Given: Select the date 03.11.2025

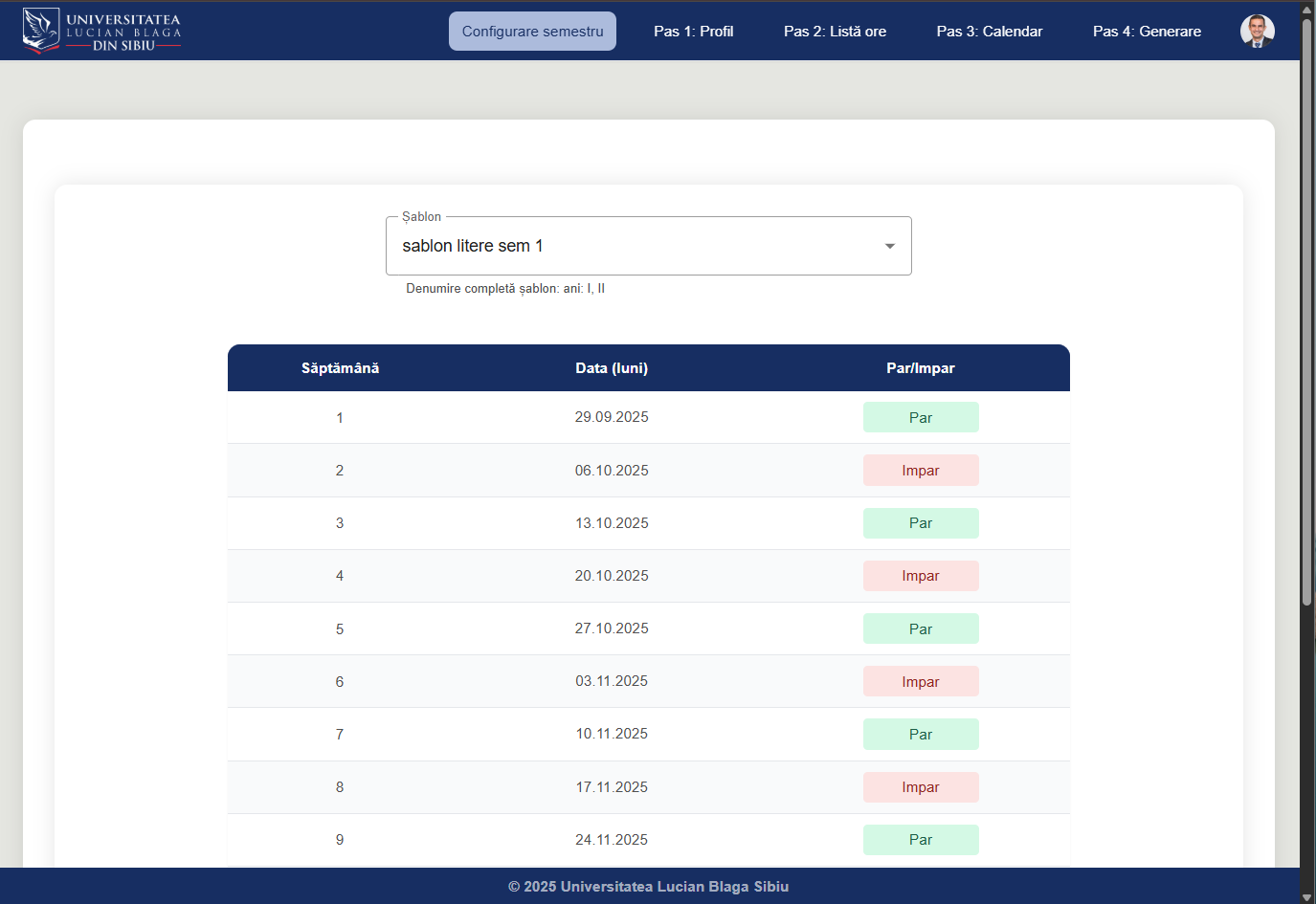Looking at the screenshot, I should [612, 681].
